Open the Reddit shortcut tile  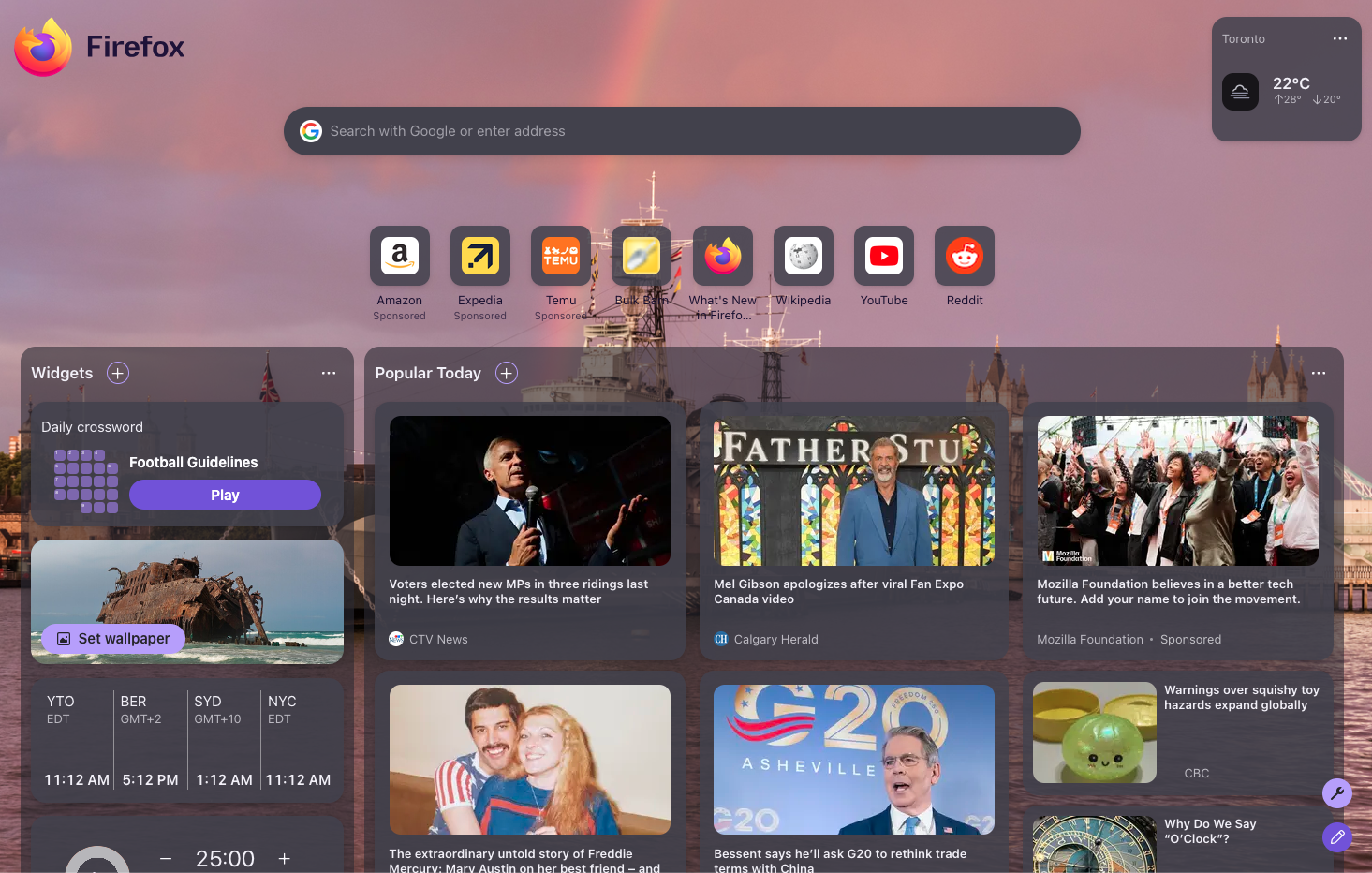(x=965, y=256)
